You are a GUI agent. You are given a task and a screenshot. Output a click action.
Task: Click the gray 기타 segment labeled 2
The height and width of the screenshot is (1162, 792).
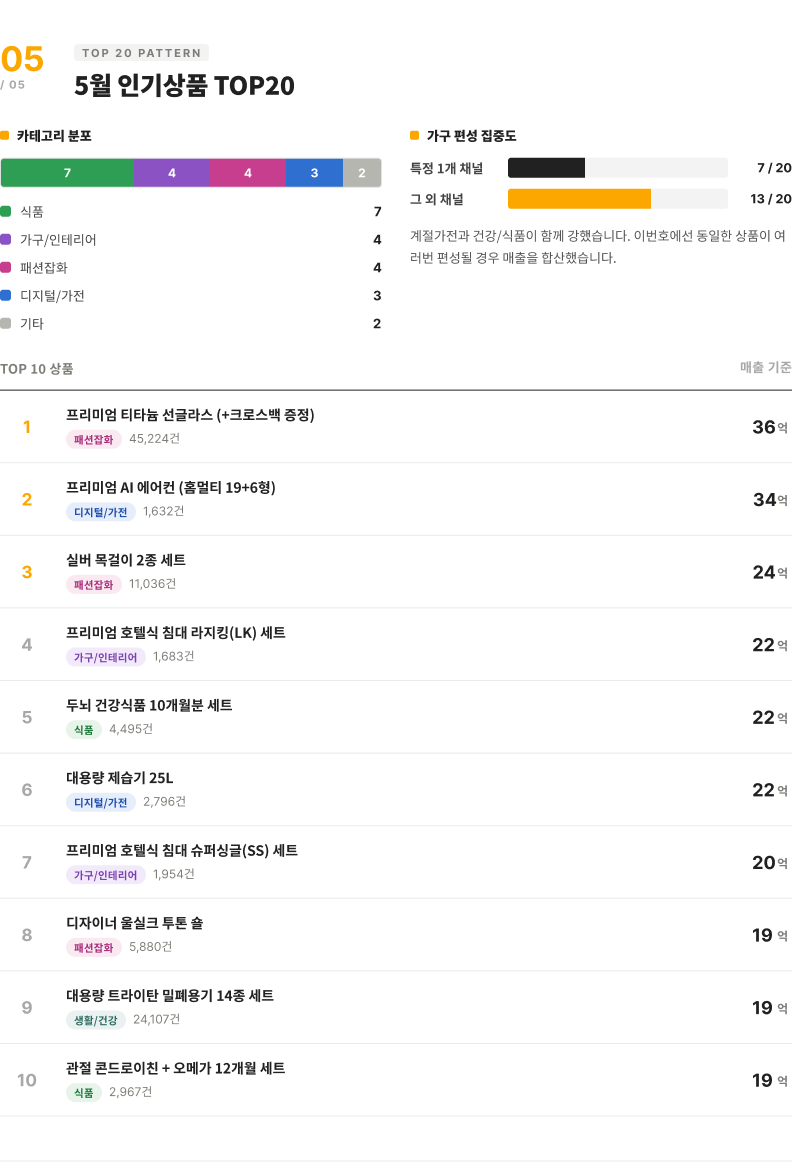coord(362,173)
